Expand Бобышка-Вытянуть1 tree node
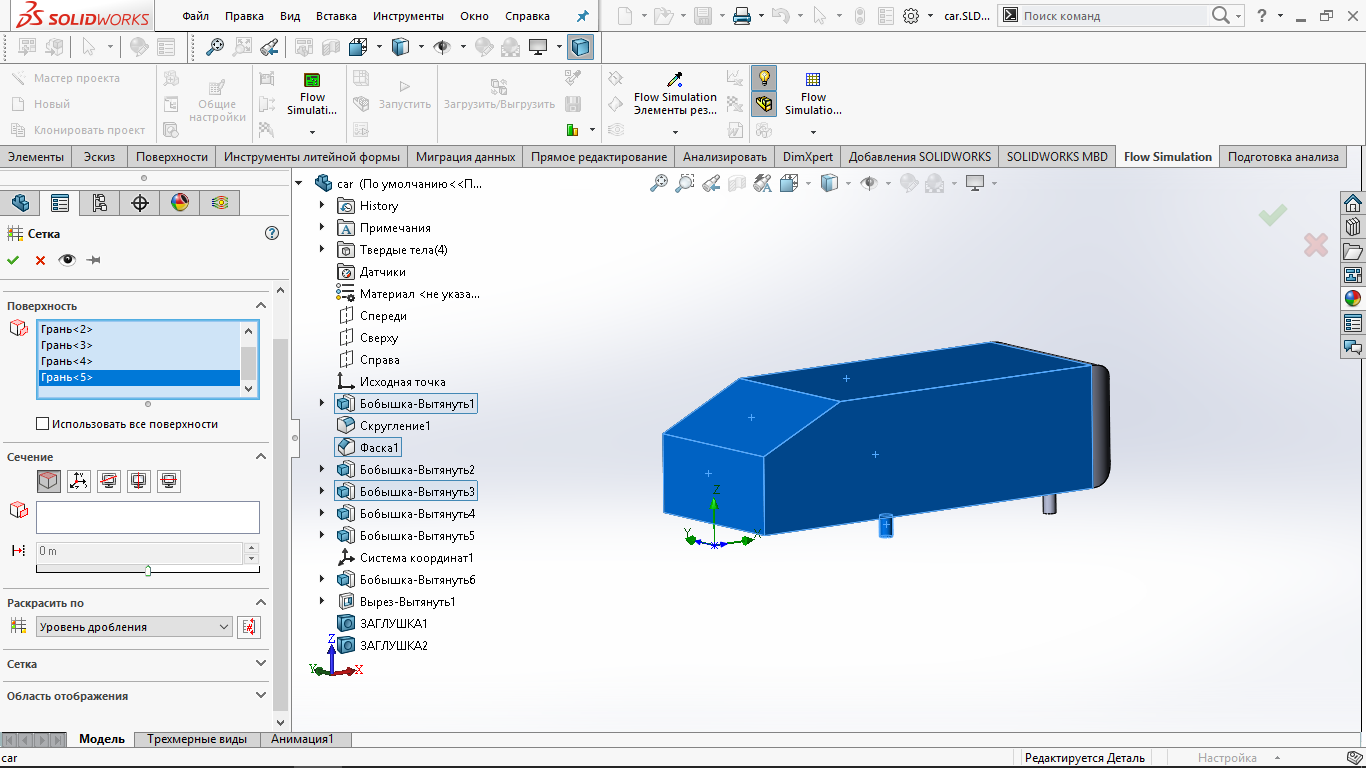Viewport: 1366px width, 768px height. tap(322, 403)
